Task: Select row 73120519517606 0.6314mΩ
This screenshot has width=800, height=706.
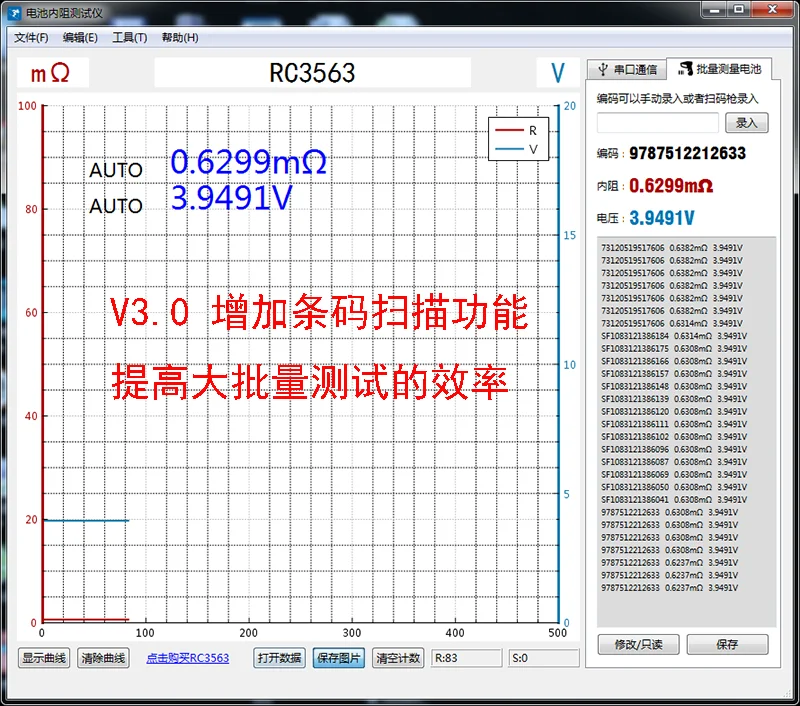Action: tap(672, 323)
